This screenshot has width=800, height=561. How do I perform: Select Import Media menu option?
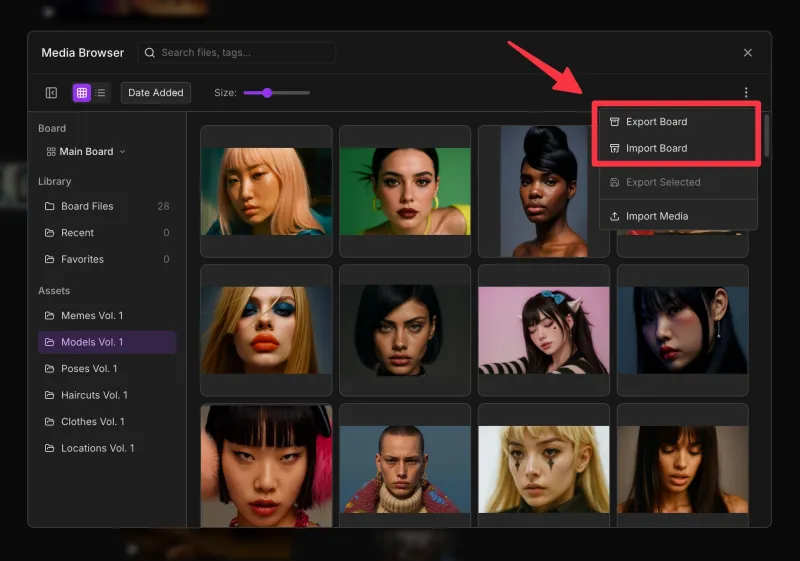[x=656, y=216]
